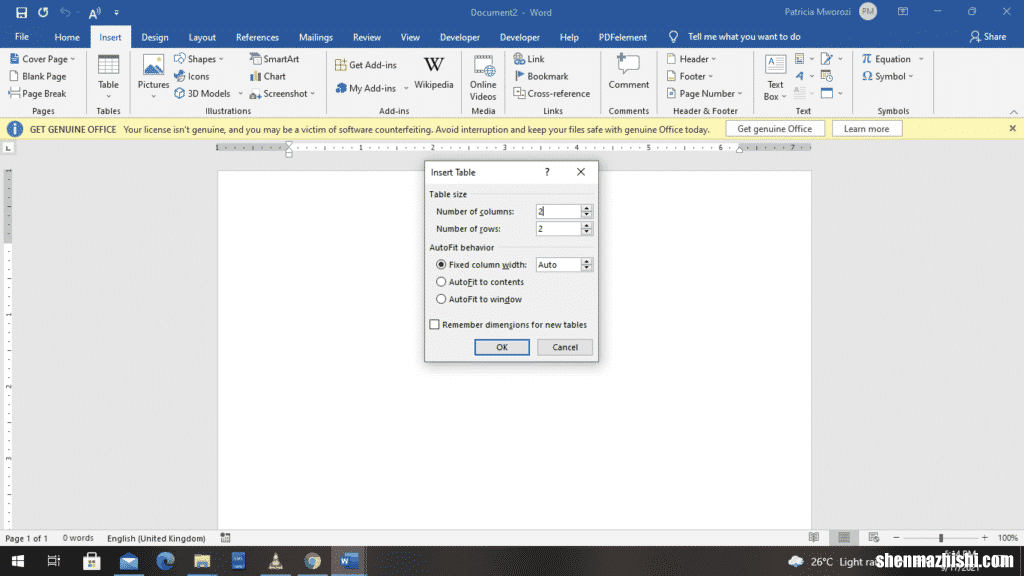The height and width of the screenshot is (576, 1024).
Task: Adjust the Number of rows spinner
Action: (x=586, y=229)
